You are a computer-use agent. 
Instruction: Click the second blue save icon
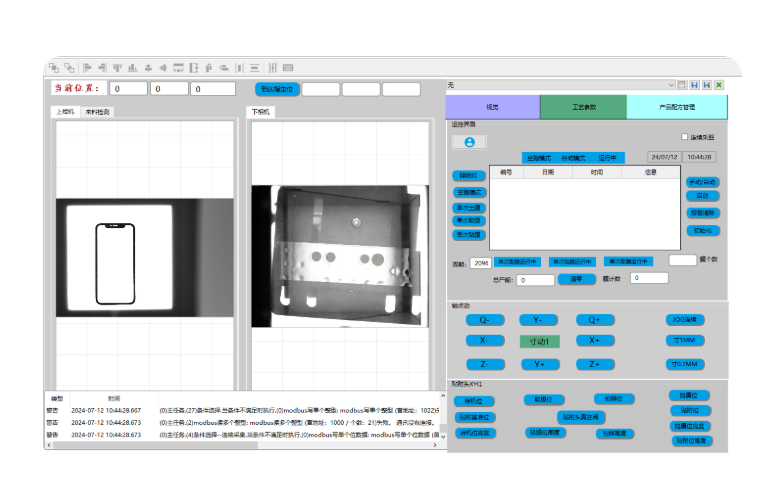(x=706, y=86)
